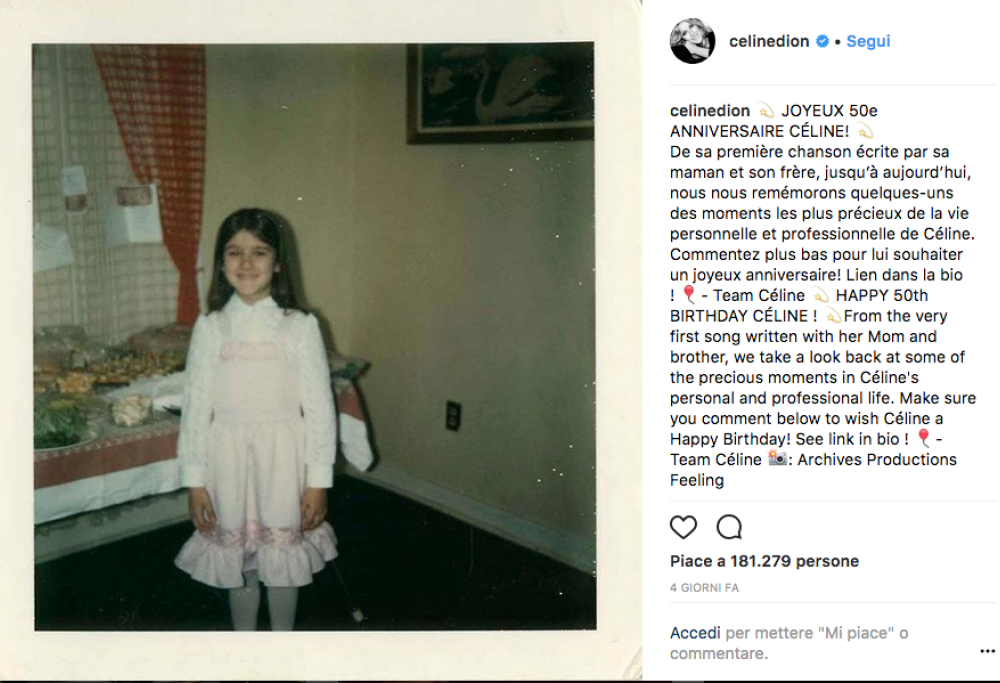Screen dimensions: 1000x683
Task: Click the blue verified badge
Action: [823, 41]
